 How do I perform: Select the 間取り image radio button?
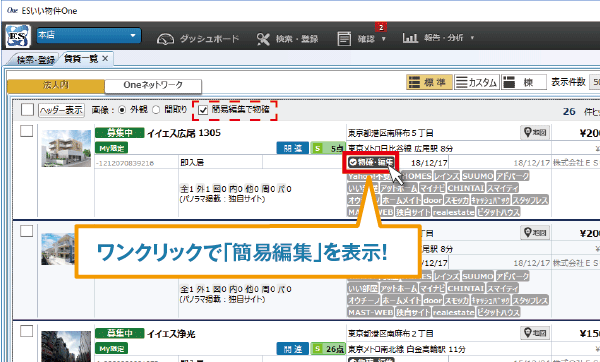pos(156,110)
